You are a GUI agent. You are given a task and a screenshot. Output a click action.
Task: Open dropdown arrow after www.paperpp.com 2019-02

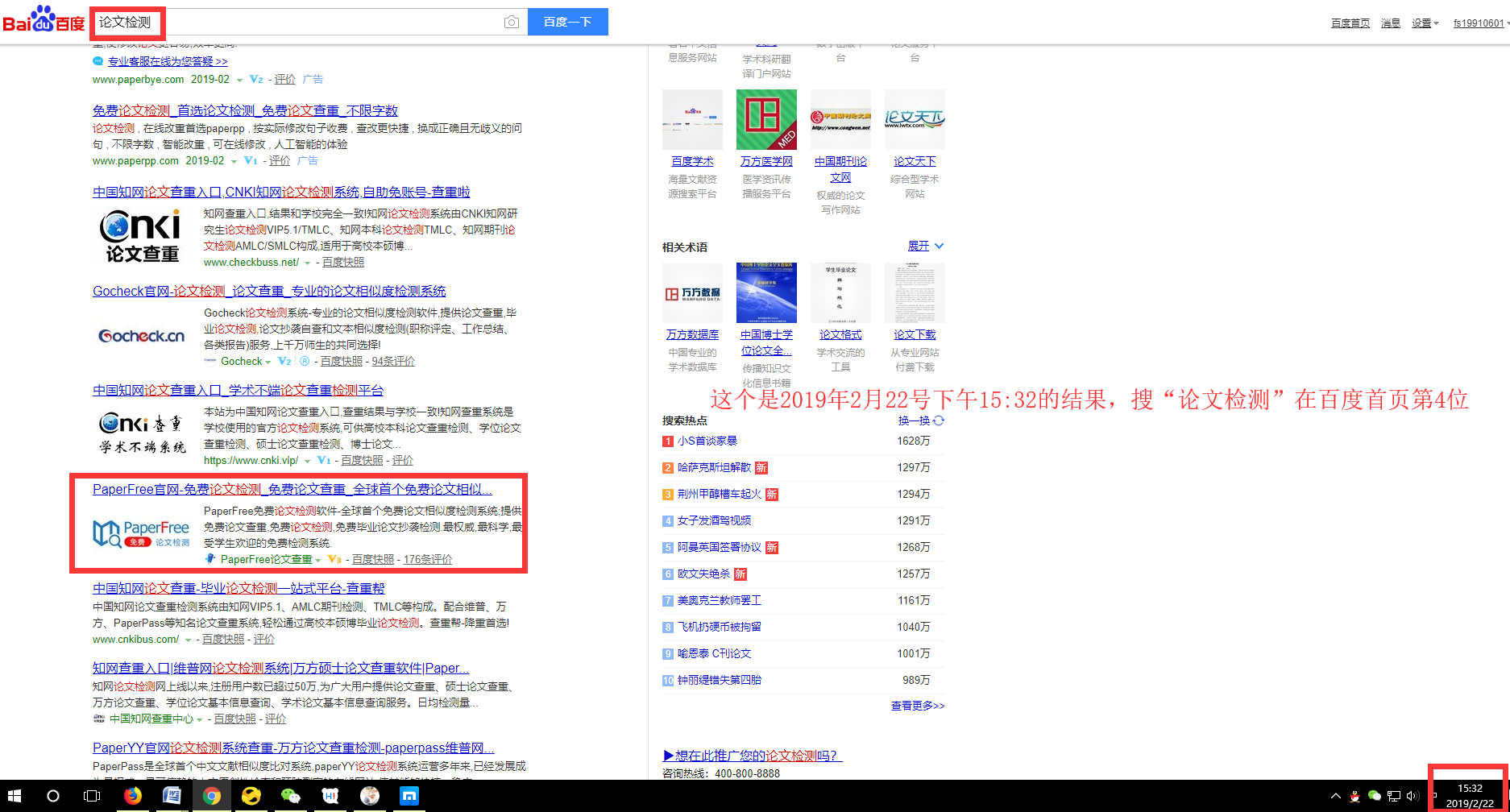234,161
